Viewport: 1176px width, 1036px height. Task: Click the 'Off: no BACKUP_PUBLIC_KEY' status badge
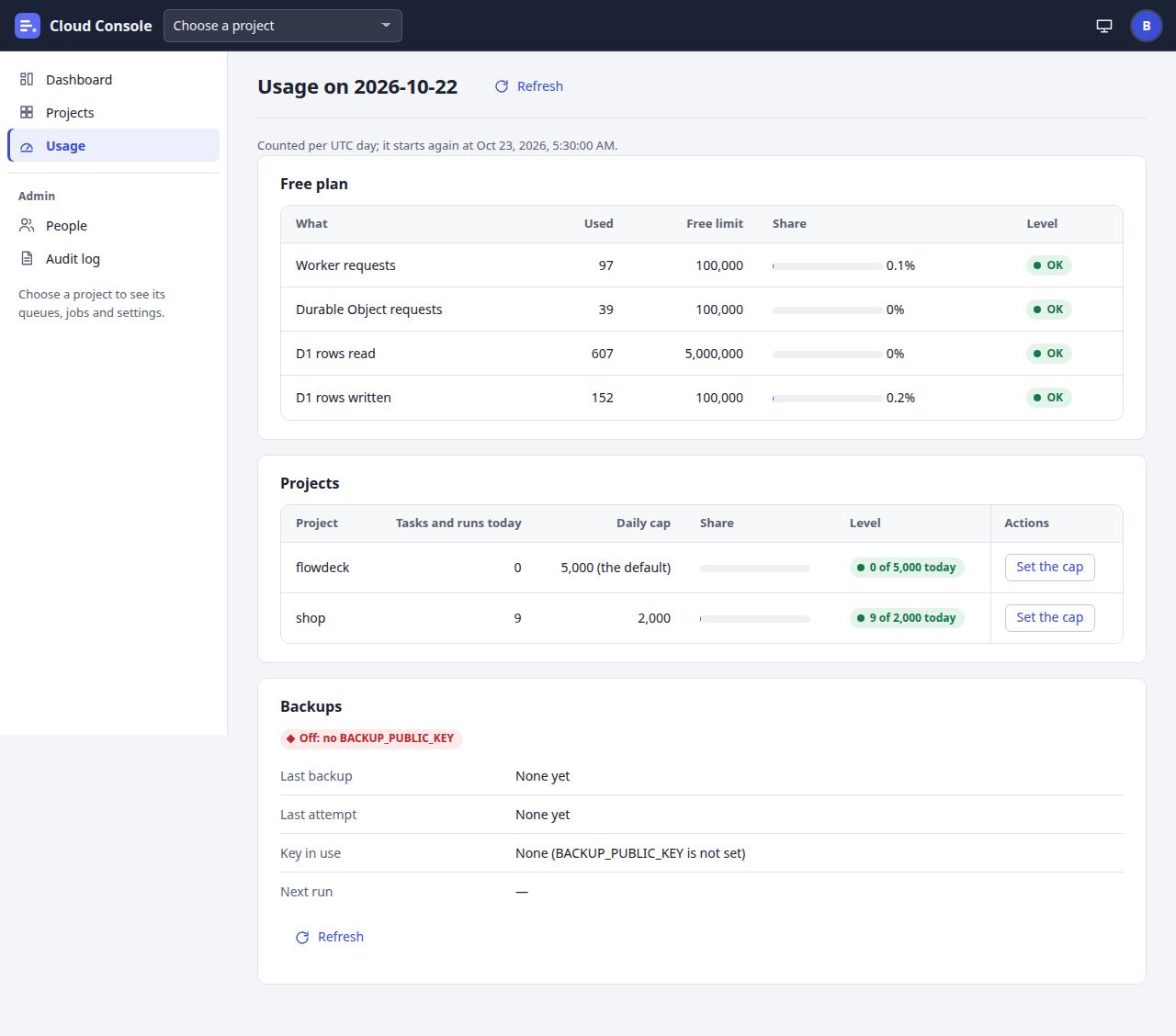click(371, 738)
